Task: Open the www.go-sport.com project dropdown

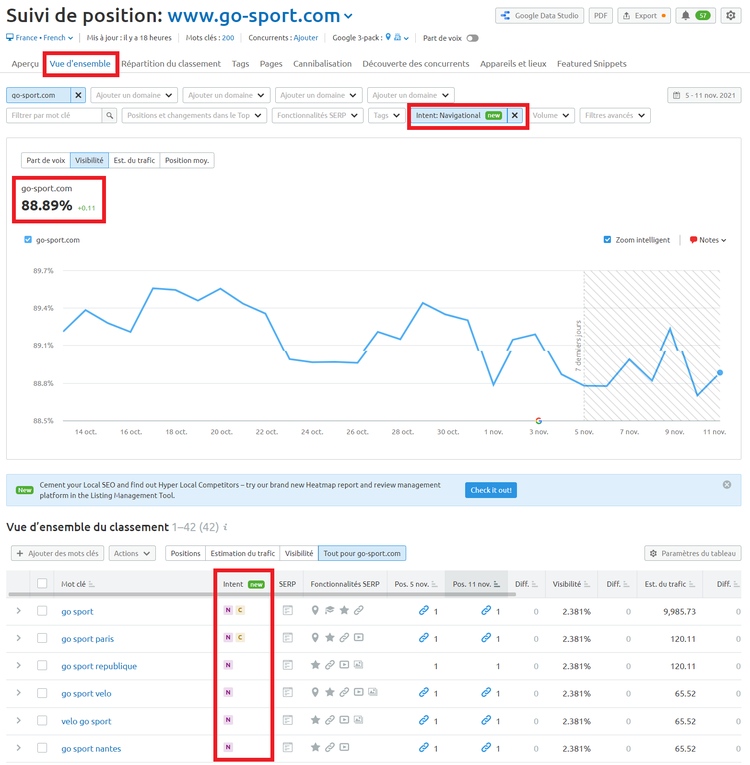Action: pos(260,16)
